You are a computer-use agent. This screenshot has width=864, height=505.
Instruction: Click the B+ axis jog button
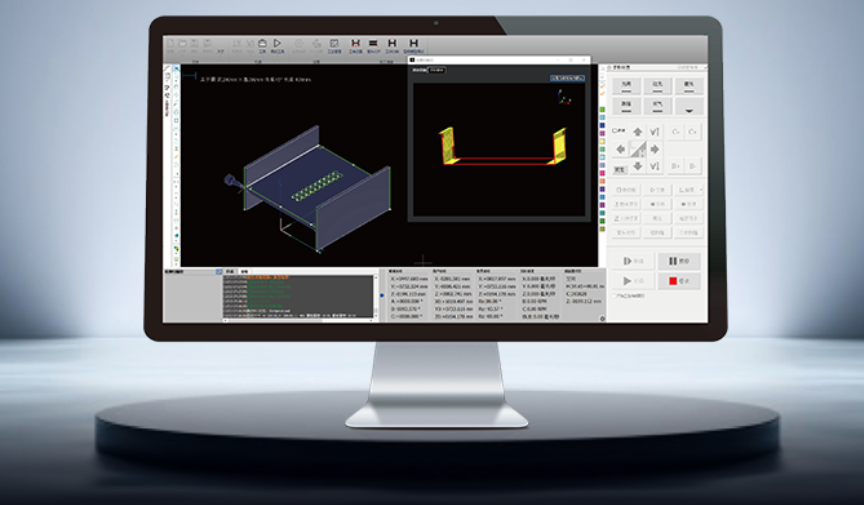[x=676, y=166]
